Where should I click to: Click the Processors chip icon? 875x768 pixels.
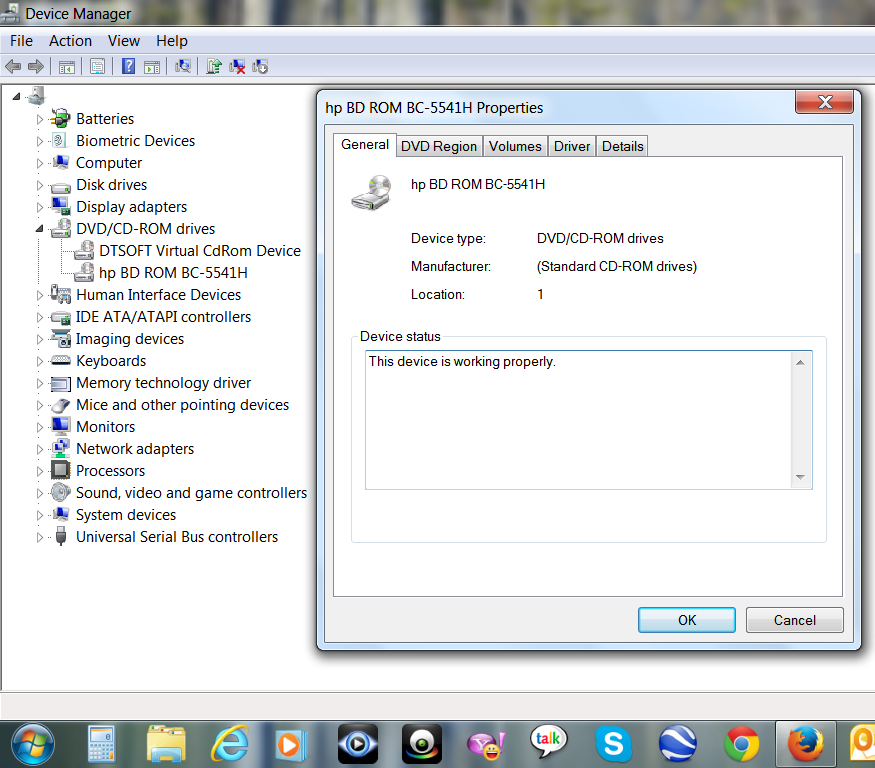pyautogui.click(x=60, y=470)
